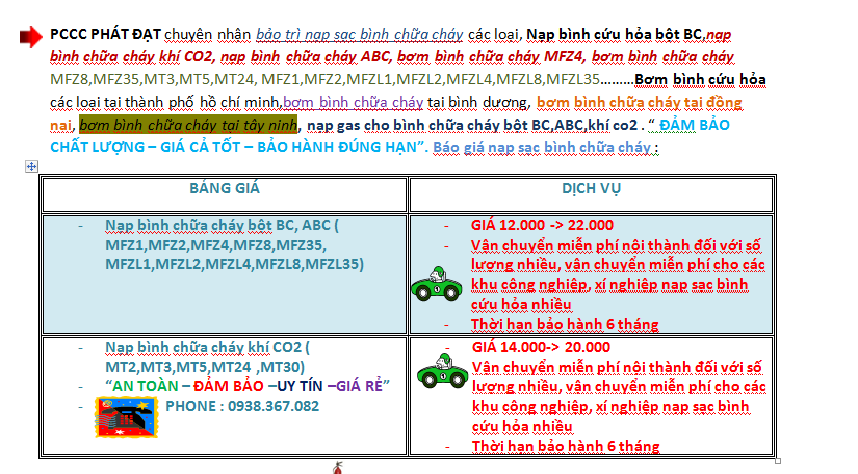Click the 'Nạp bình chữa cháy bột BC, ABC' text

pyautogui.click(x=222, y=225)
